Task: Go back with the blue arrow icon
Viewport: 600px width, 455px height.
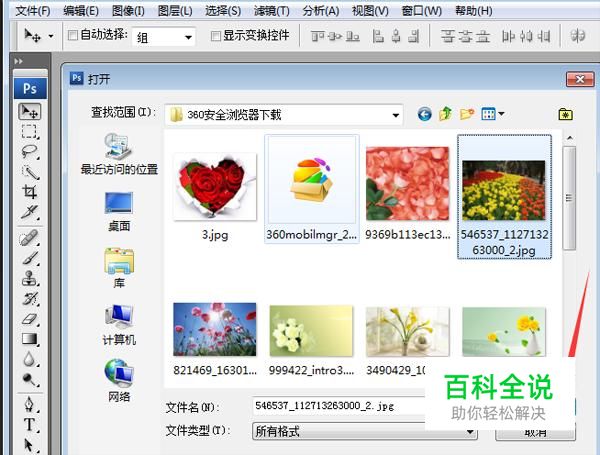Action: [x=424, y=114]
